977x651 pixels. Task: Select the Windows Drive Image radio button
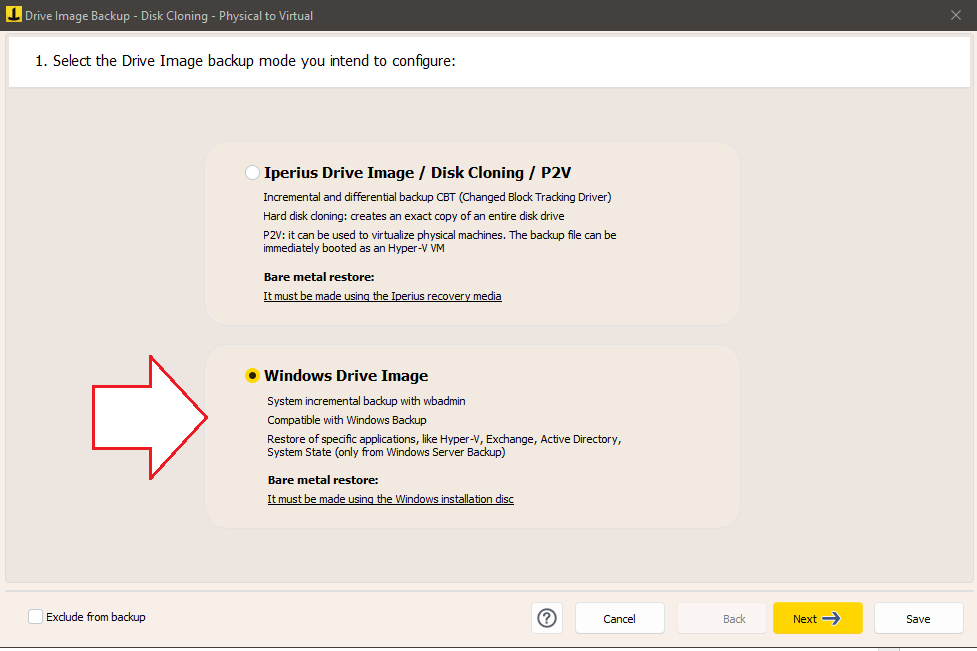(x=252, y=376)
